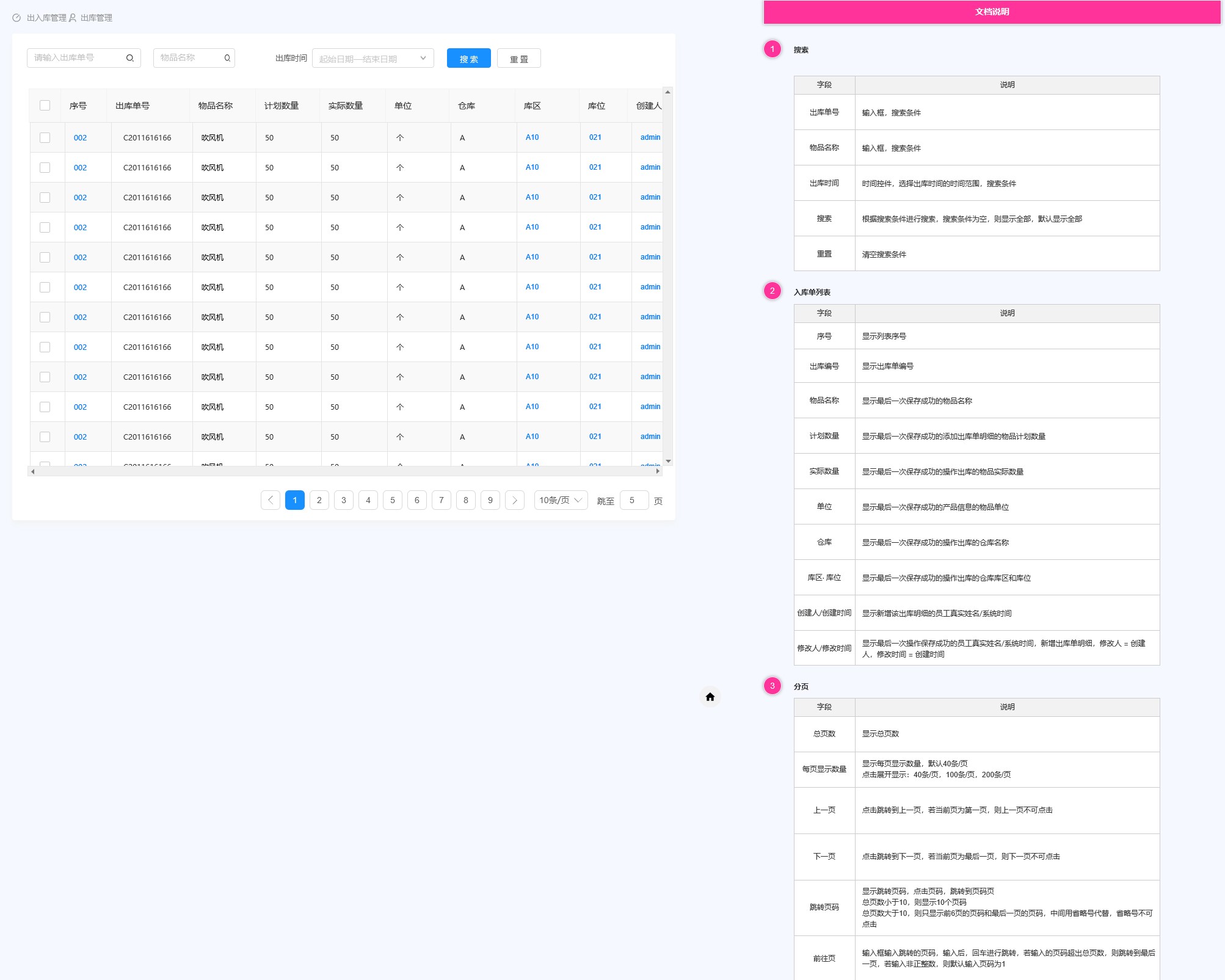The width and height of the screenshot is (1225, 980).
Task: Check the eighth table row checkbox
Action: (x=45, y=347)
